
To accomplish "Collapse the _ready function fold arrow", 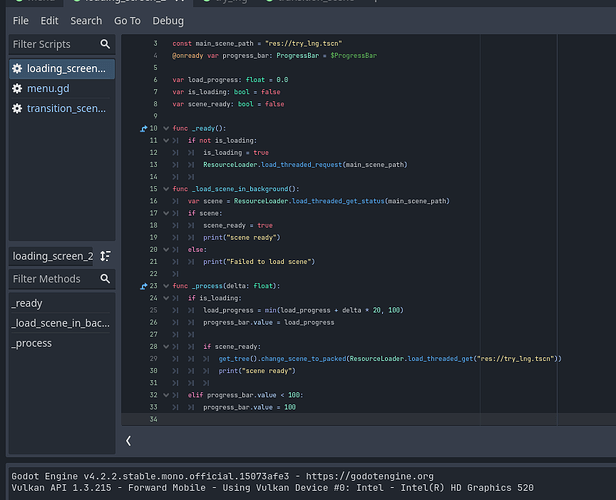I will (165, 129).
